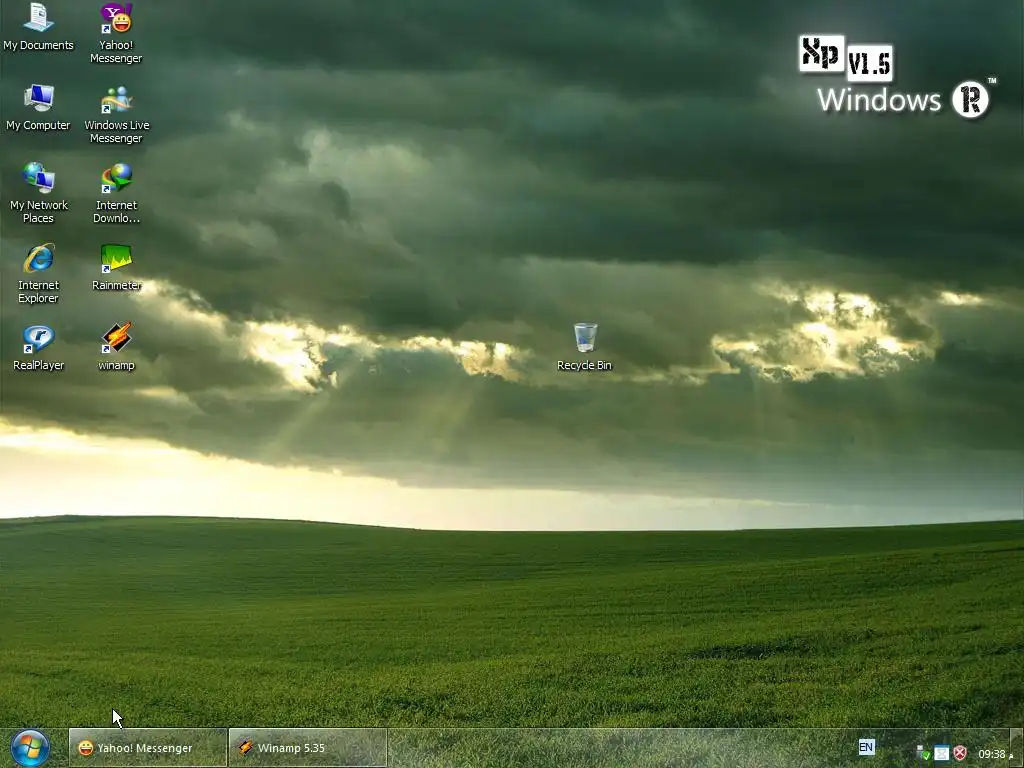The height and width of the screenshot is (768, 1024).
Task: Click the 09:38 system clock
Action: tap(991, 754)
